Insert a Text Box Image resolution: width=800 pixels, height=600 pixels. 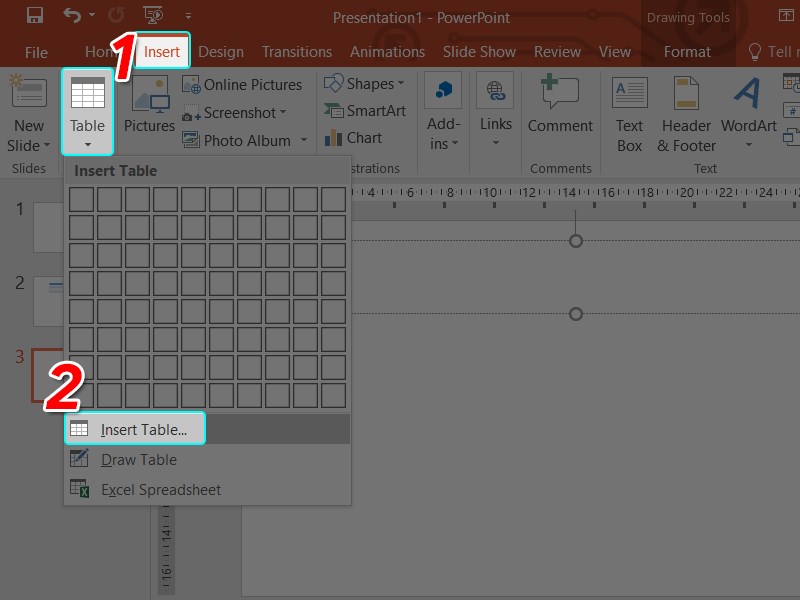pos(629,113)
